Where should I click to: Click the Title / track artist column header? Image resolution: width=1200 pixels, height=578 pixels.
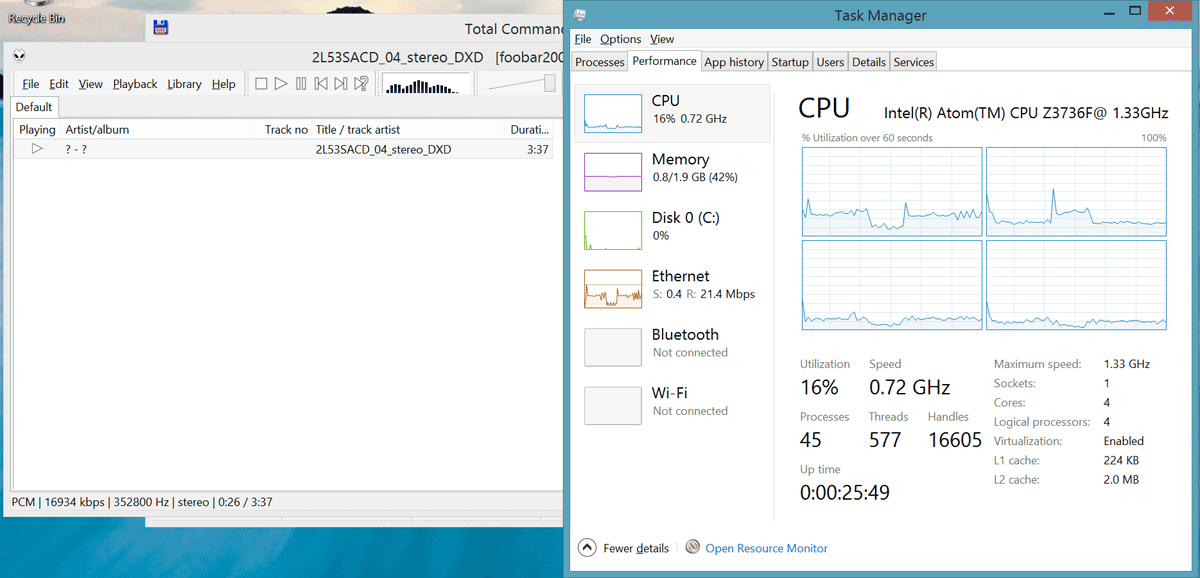[x=407, y=129]
